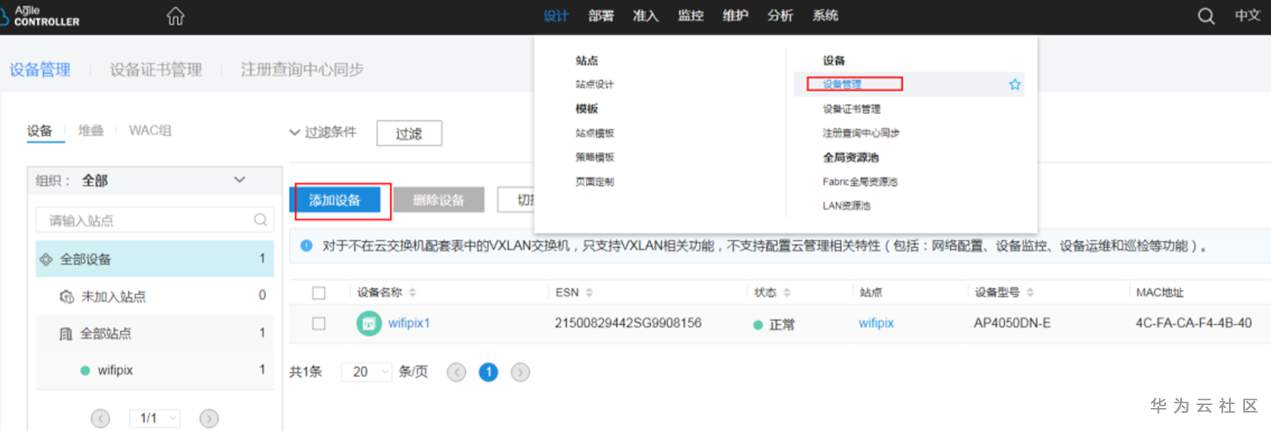Switch to the 设备管理 page tab
Screen dimensions: 1271x431
click(x=40, y=69)
